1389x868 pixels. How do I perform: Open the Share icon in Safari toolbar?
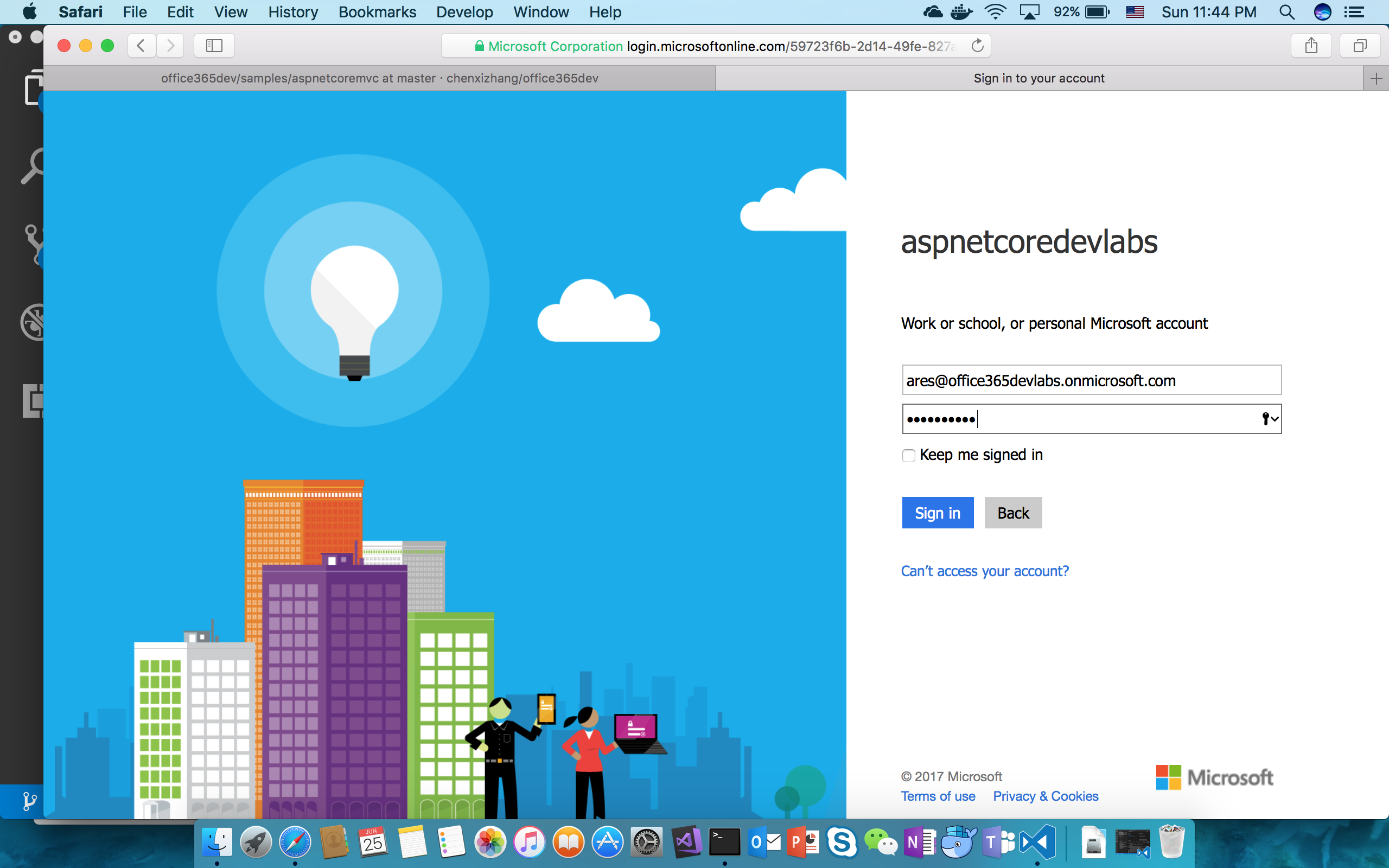pos(1311,46)
